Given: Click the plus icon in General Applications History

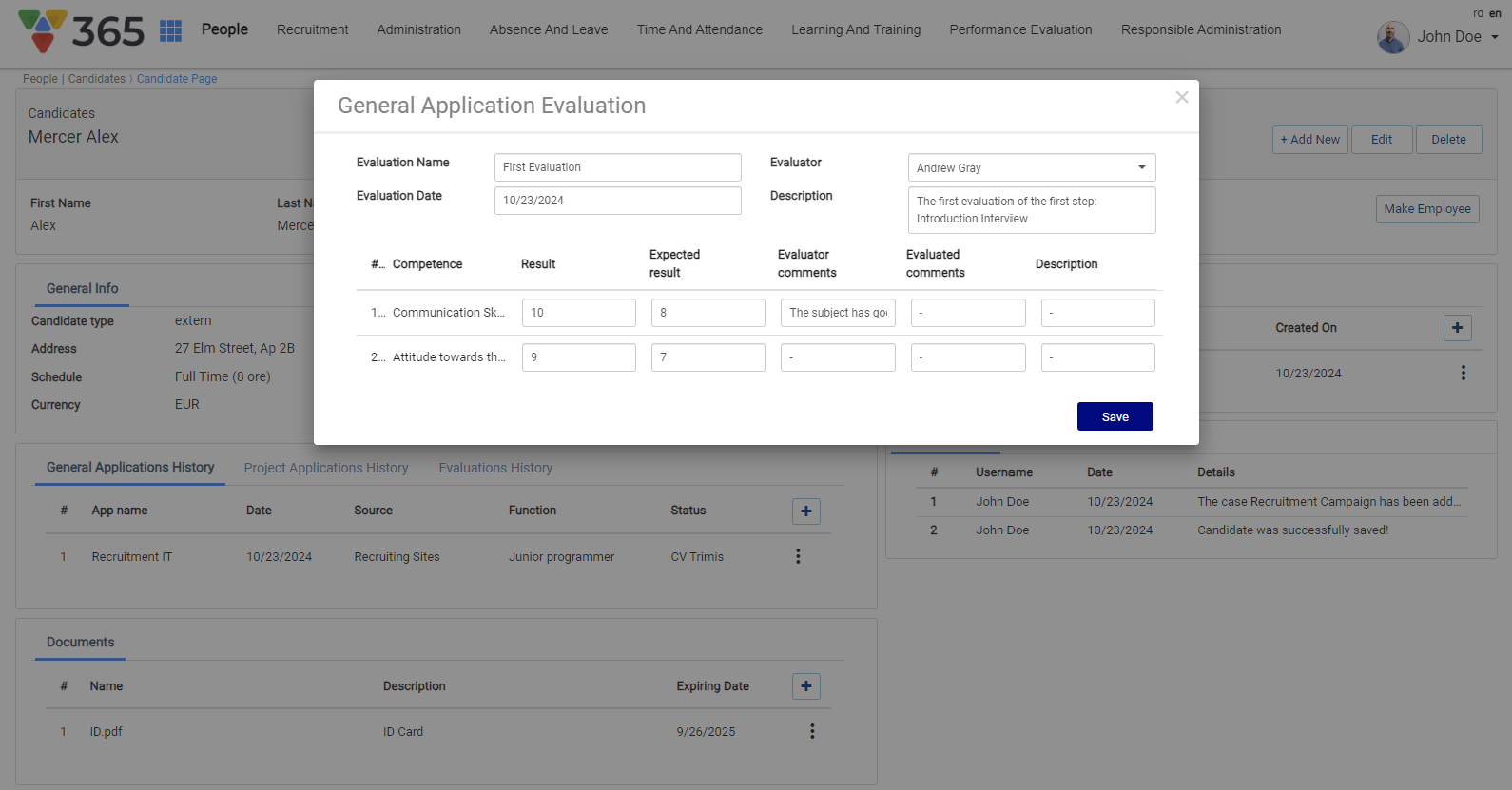Looking at the screenshot, I should click(x=806, y=511).
